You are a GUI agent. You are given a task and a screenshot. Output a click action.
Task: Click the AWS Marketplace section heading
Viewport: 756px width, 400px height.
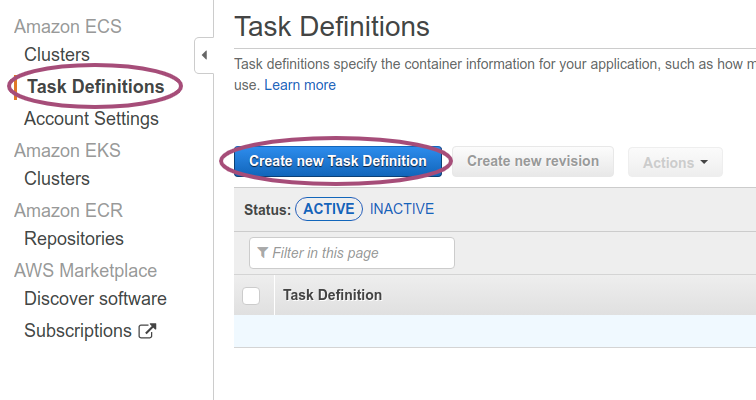pyautogui.click(x=85, y=271)
